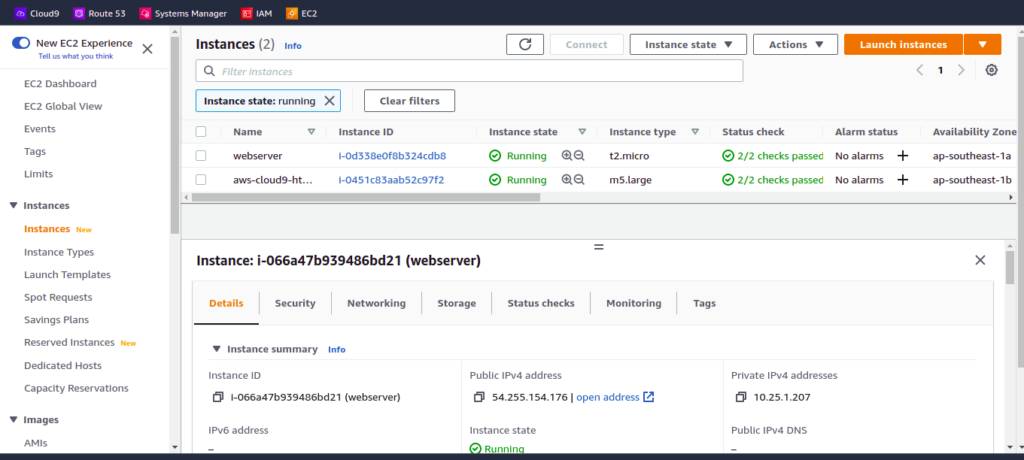Click Info link beside Instances heading
1024x460 pixels.
click(293, 46)
